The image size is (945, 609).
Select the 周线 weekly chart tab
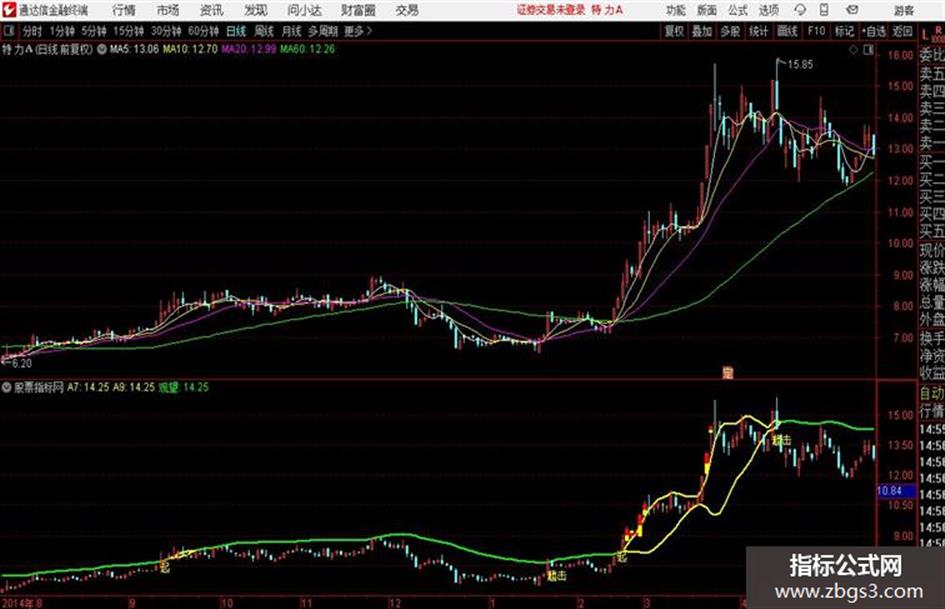[x=264, y=31]
